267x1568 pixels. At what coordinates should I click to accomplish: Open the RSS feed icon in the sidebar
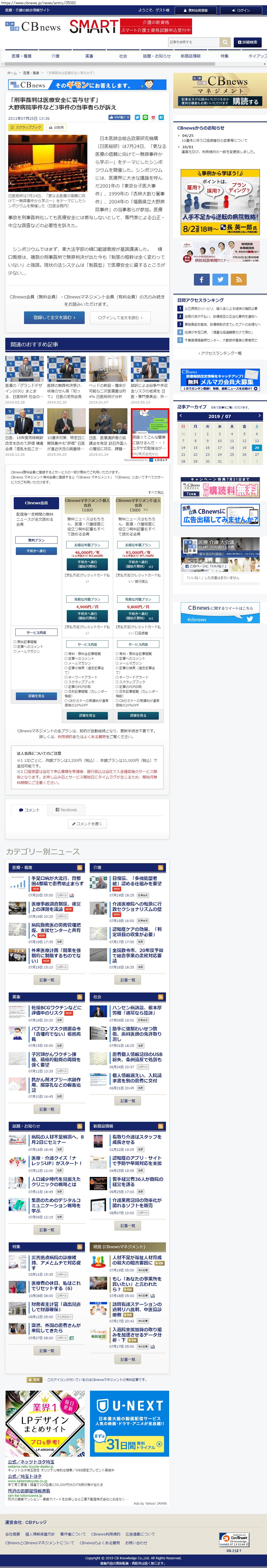click(x=239, y=279)
